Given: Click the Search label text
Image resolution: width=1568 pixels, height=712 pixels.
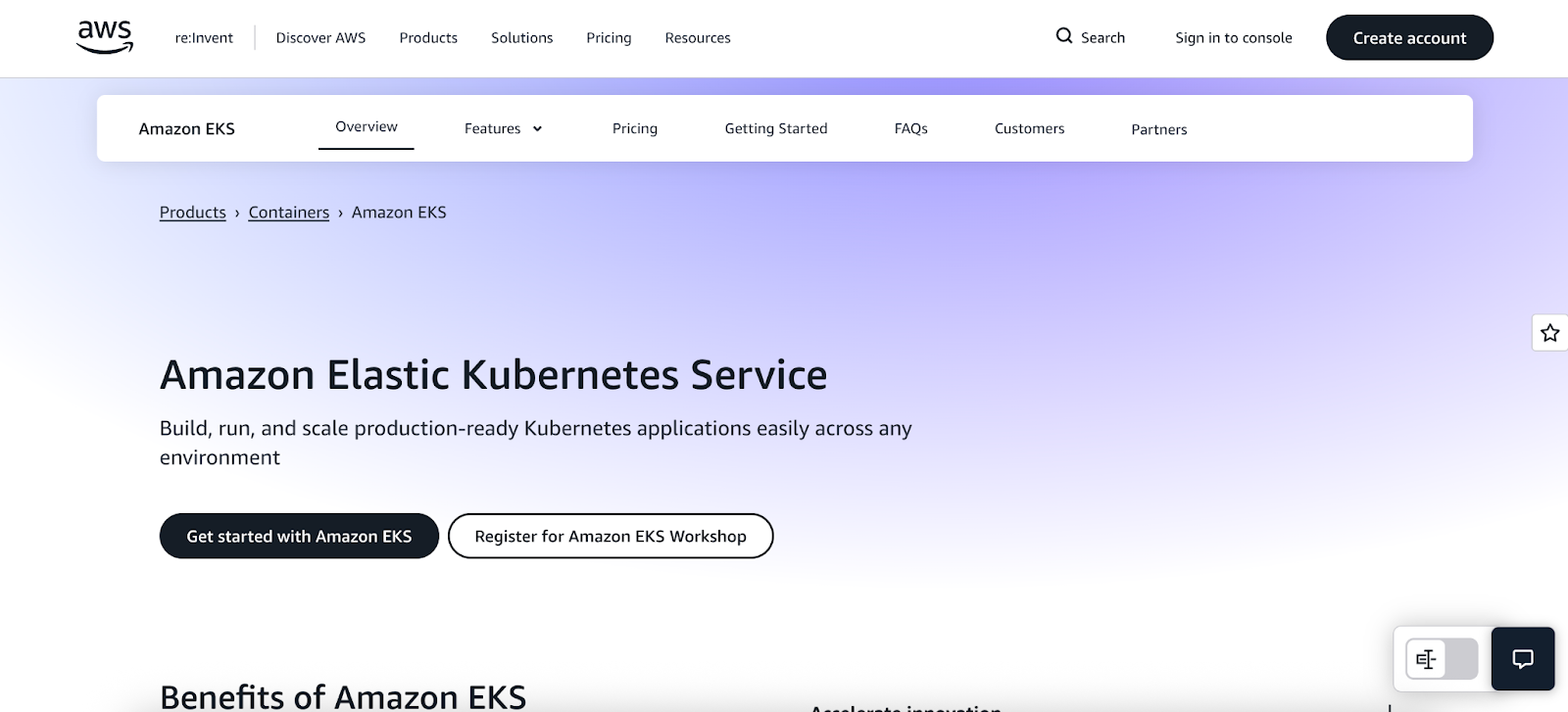Looking at the screenshot, I should (1102, 37).
